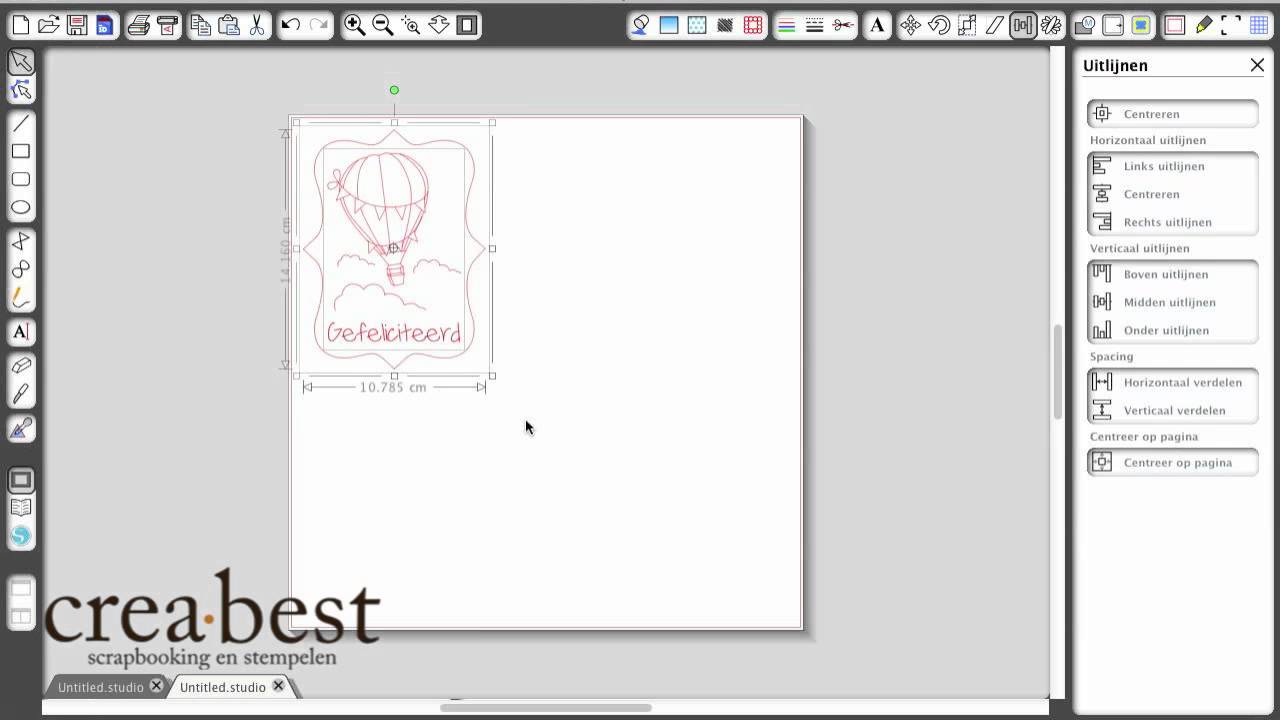The height and width of the screenshot is (720, 1280).
Task: Toggle the Align window button
Action: 1023,25
